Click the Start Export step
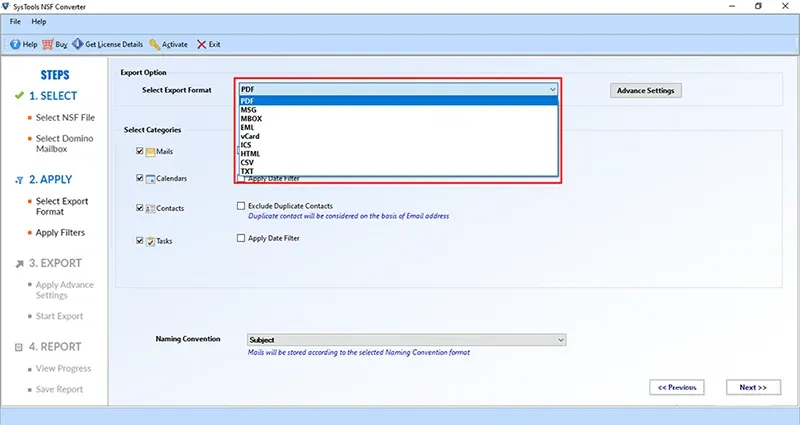Image resolution: width=800 pixels, height=425 pixels. coord(59,316)
